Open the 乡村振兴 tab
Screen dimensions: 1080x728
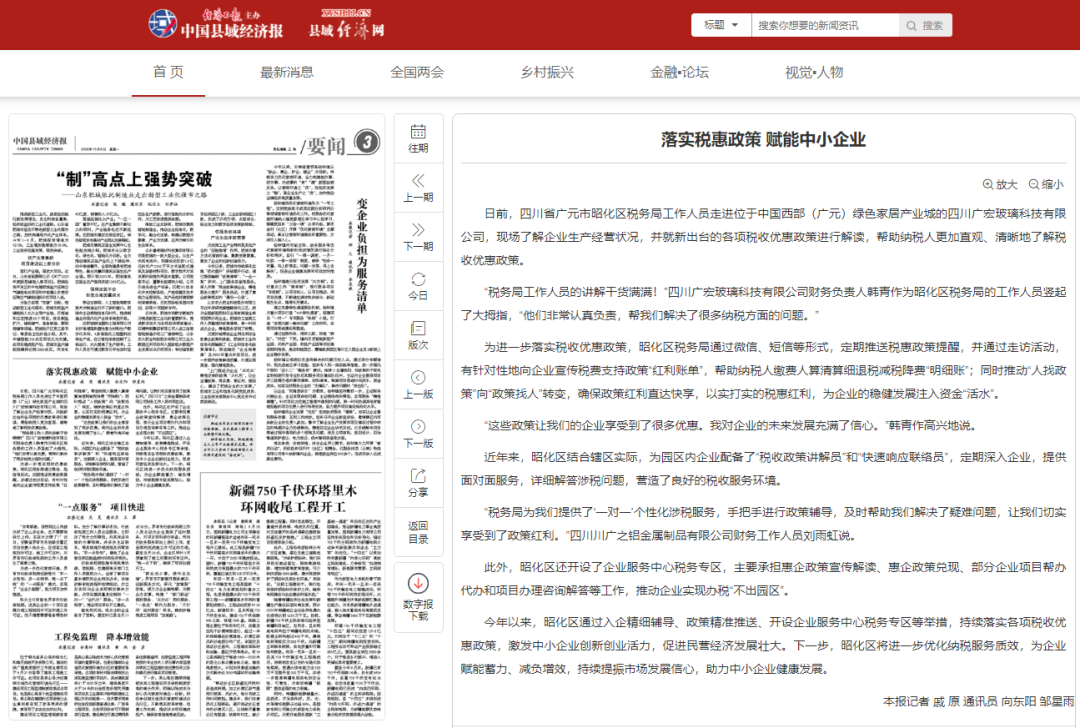(547, 72)
